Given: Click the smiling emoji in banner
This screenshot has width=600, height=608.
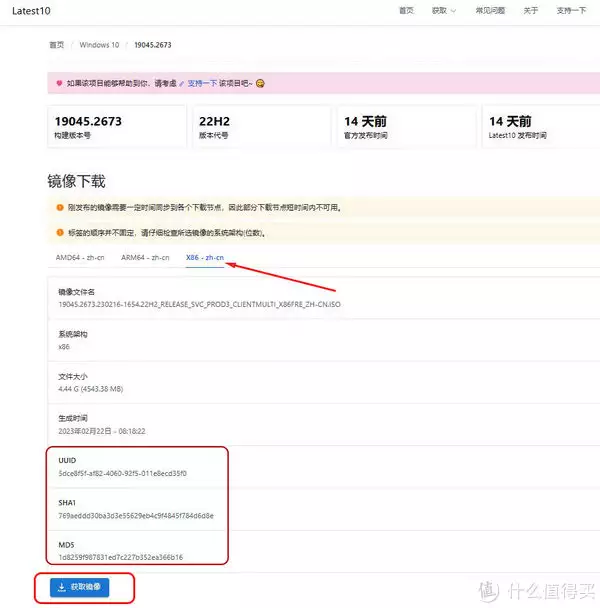Looking at the screenshot, I should pyautogui.click(x=260, y=83).
